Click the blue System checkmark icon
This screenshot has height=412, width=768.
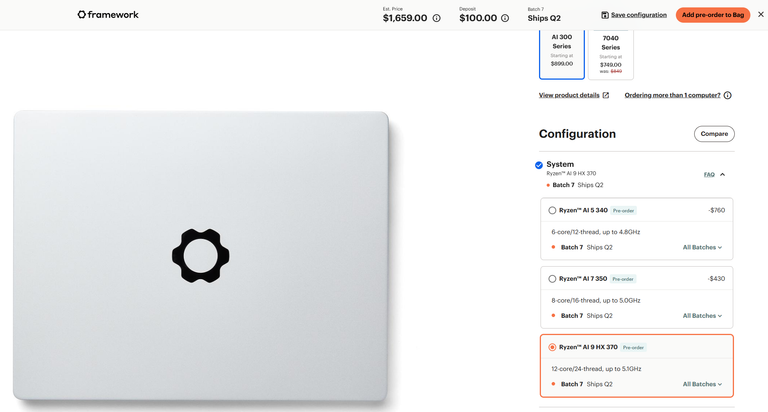[x=539, y=165]
